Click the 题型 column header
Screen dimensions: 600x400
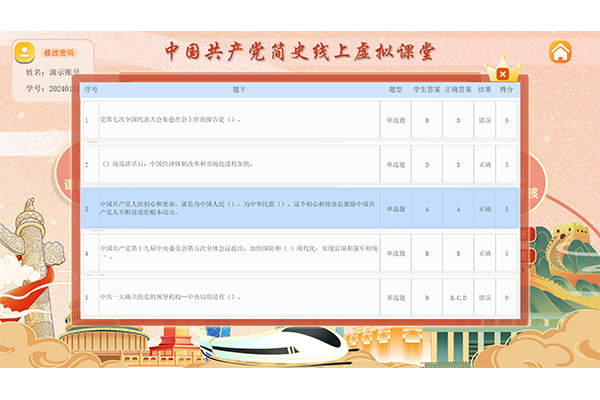pos(396,90)
